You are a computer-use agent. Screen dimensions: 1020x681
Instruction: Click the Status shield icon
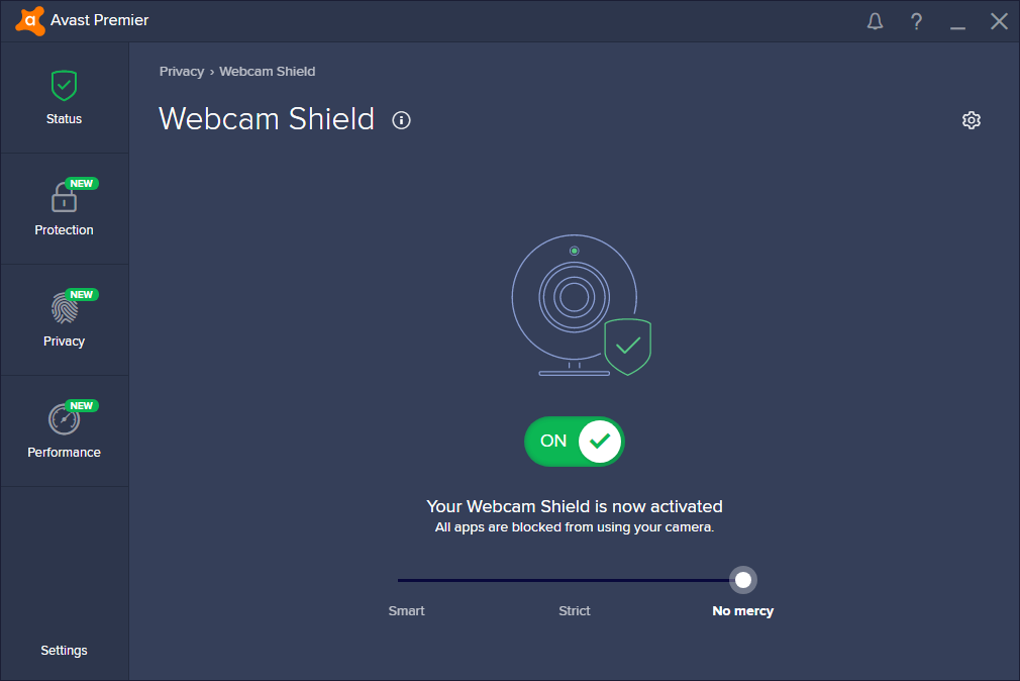coord(64,86)
